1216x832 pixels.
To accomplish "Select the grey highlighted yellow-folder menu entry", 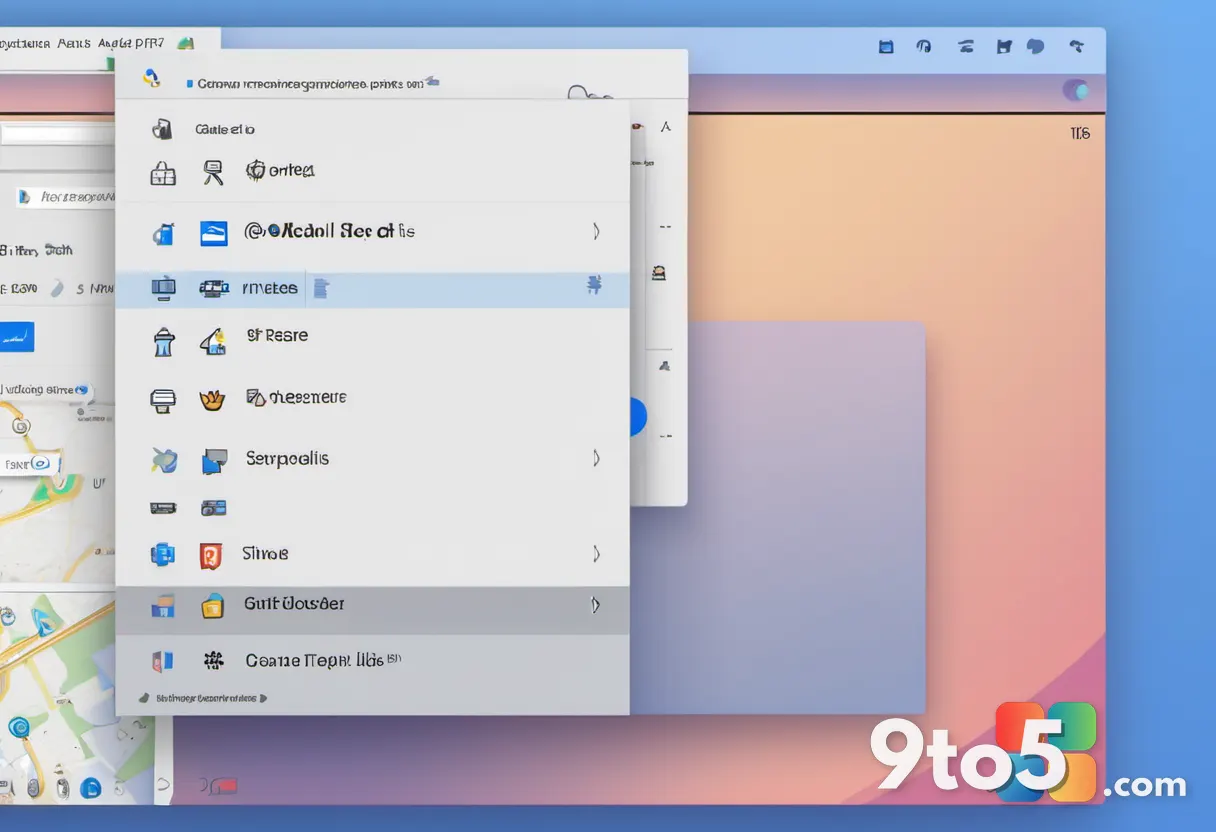I will tap(372, 610).
